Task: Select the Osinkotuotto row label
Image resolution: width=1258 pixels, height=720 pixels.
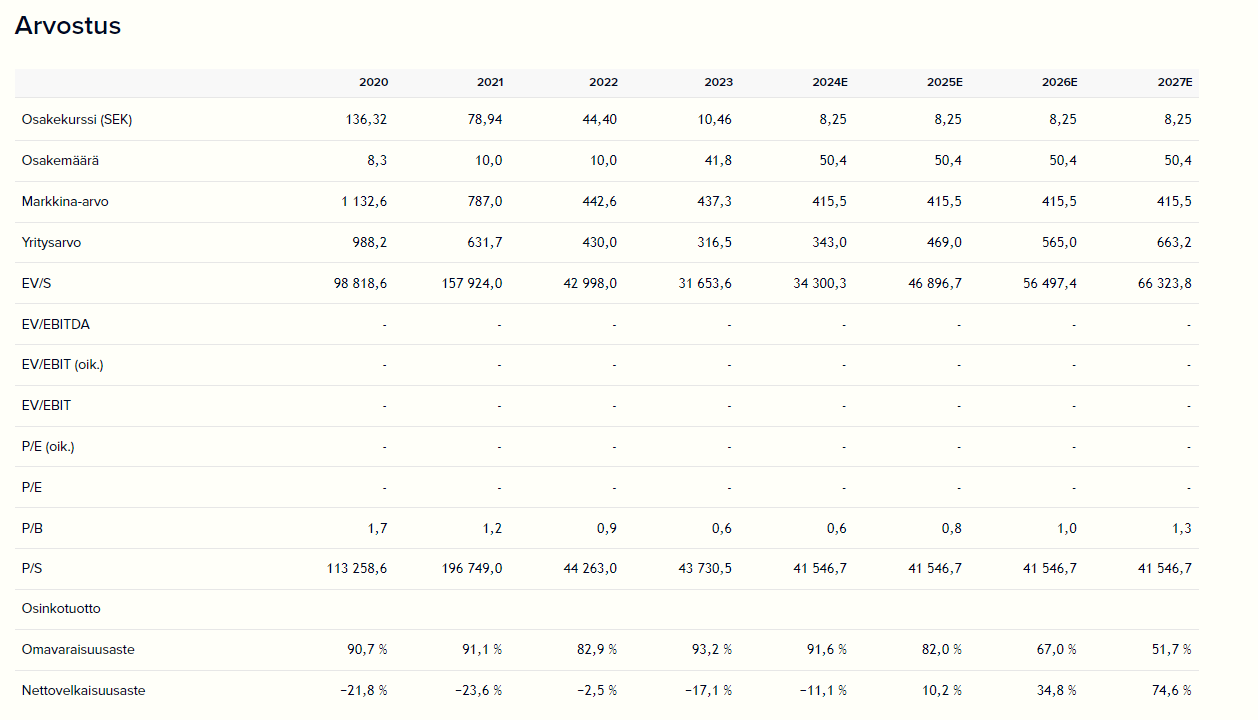Action: 61,608
